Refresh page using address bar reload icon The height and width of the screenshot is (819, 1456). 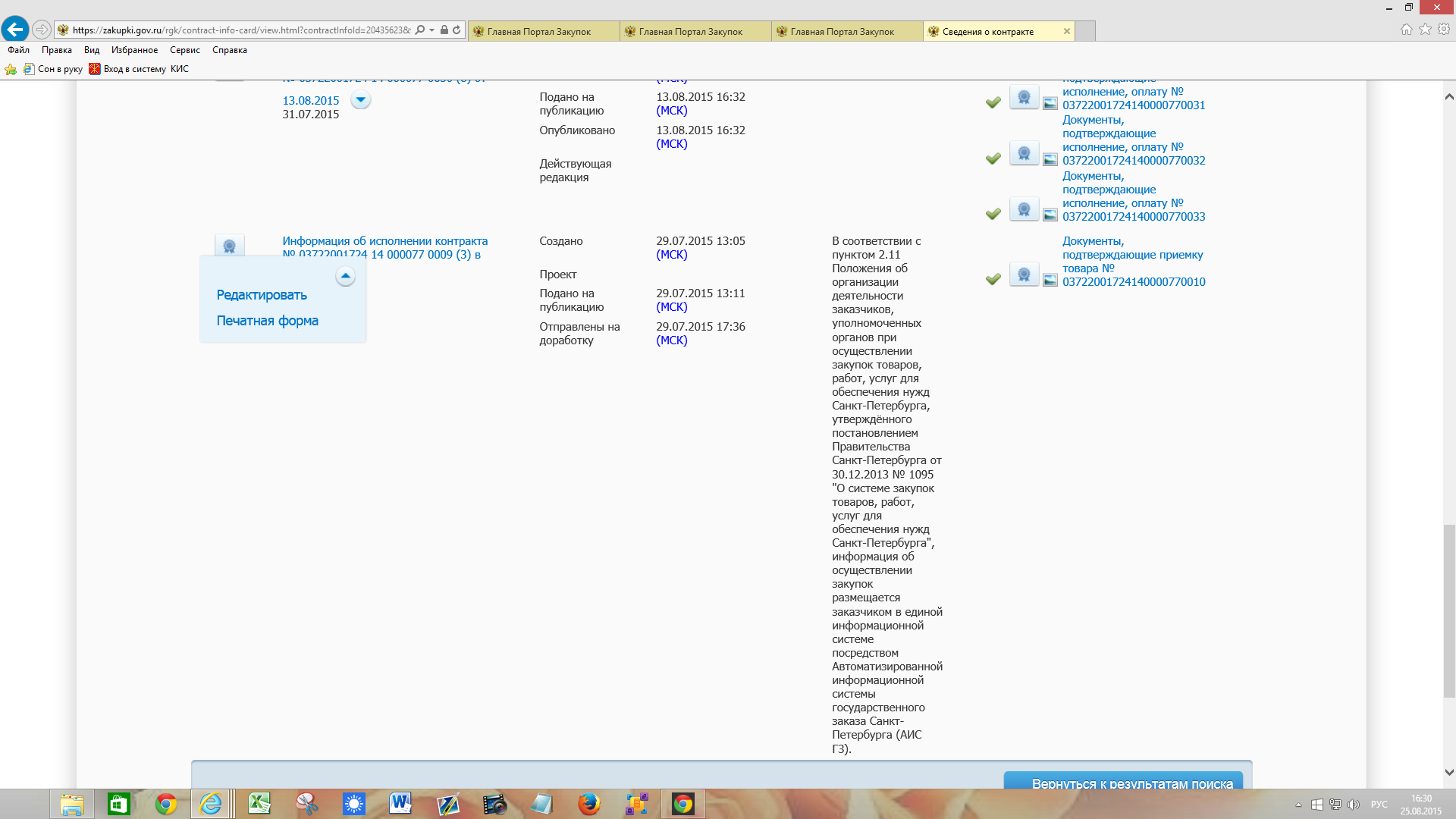point(457,30)
